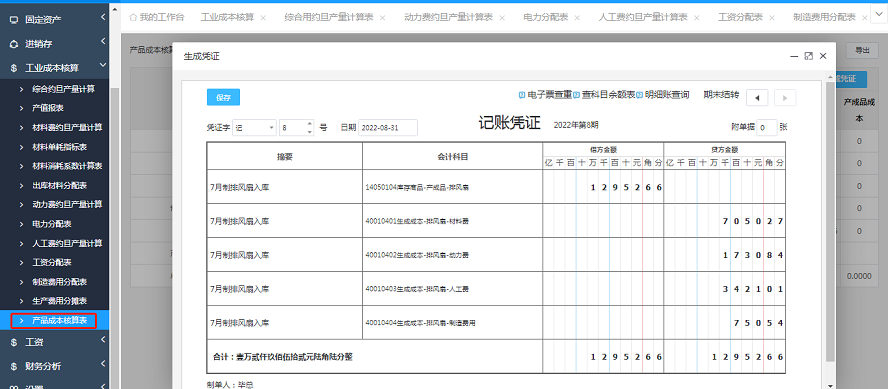Close the 人工费约旦产量计算表 tab
888x389 pixels.
[x=697, y=18]
